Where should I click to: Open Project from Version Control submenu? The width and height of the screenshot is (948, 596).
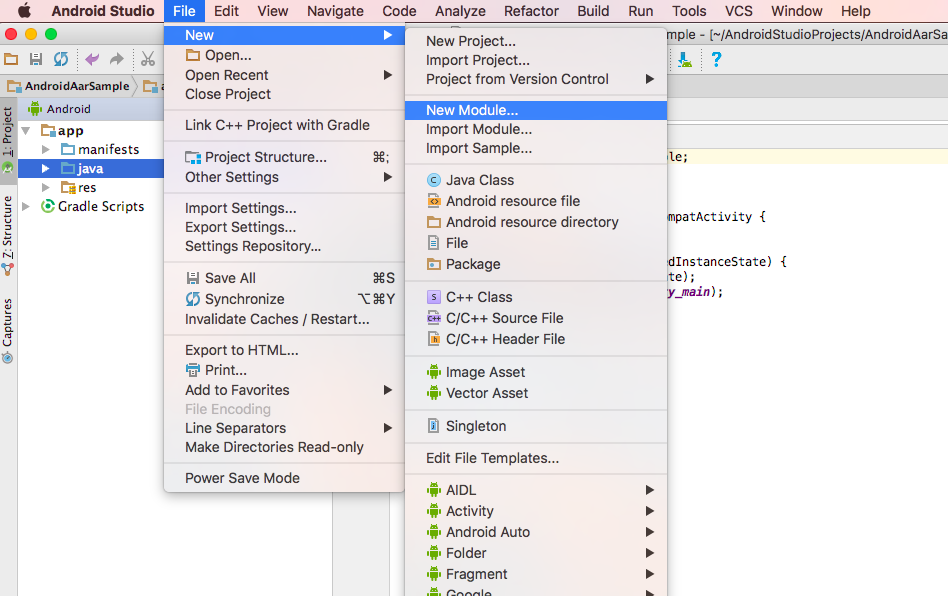(x=536, y=79)
